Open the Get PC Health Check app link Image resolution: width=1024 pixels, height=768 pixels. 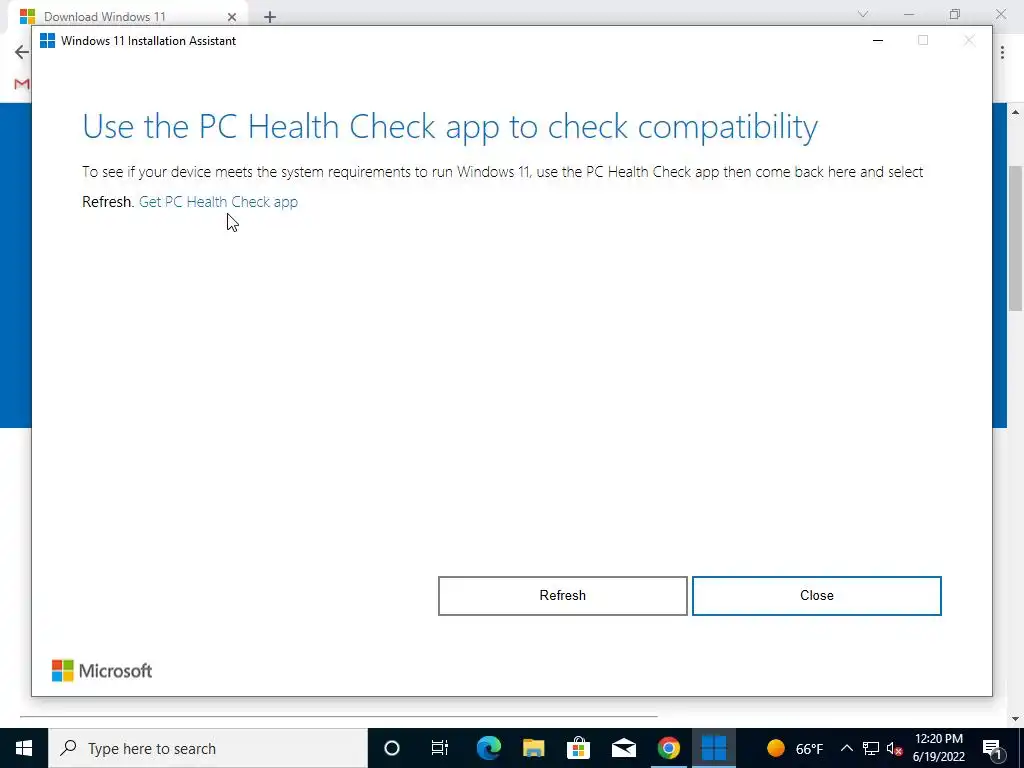218,202
